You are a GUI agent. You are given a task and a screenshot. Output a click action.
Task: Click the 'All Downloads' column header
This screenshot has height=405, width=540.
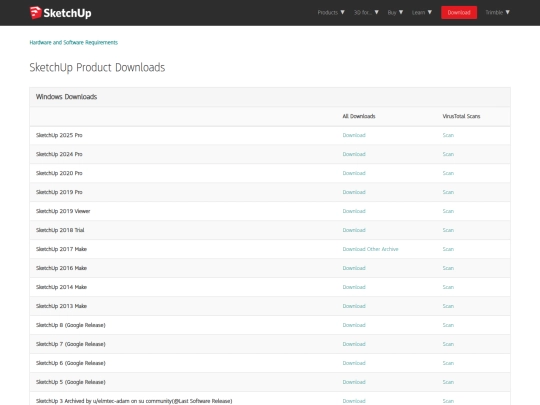(x=359, y=116)
